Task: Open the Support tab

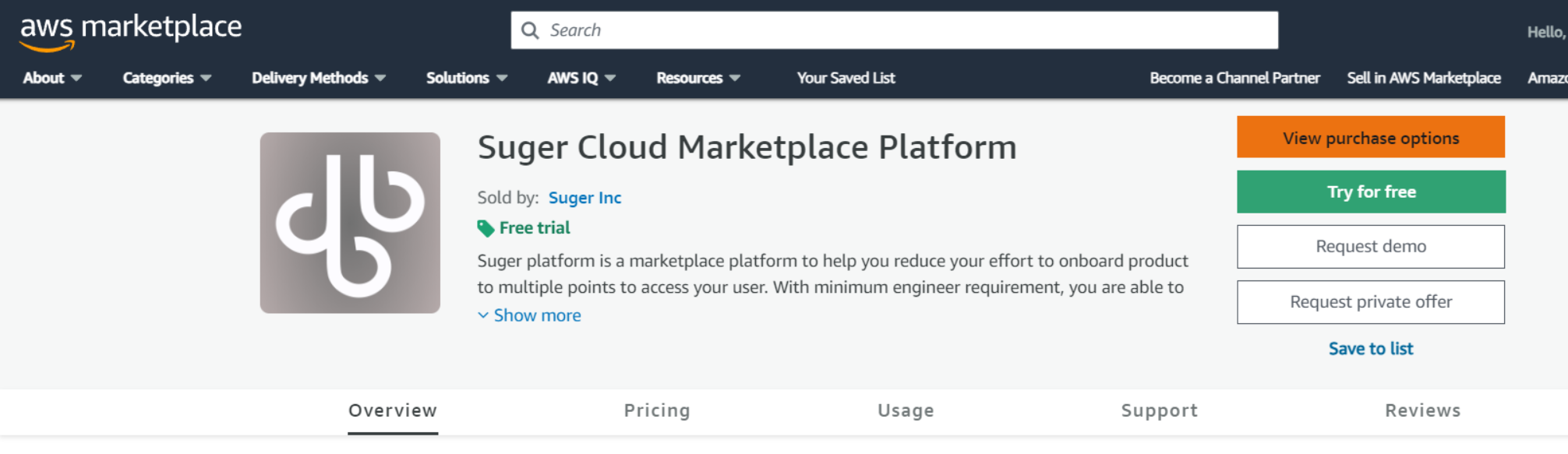Action: (x=1160, y=411)
